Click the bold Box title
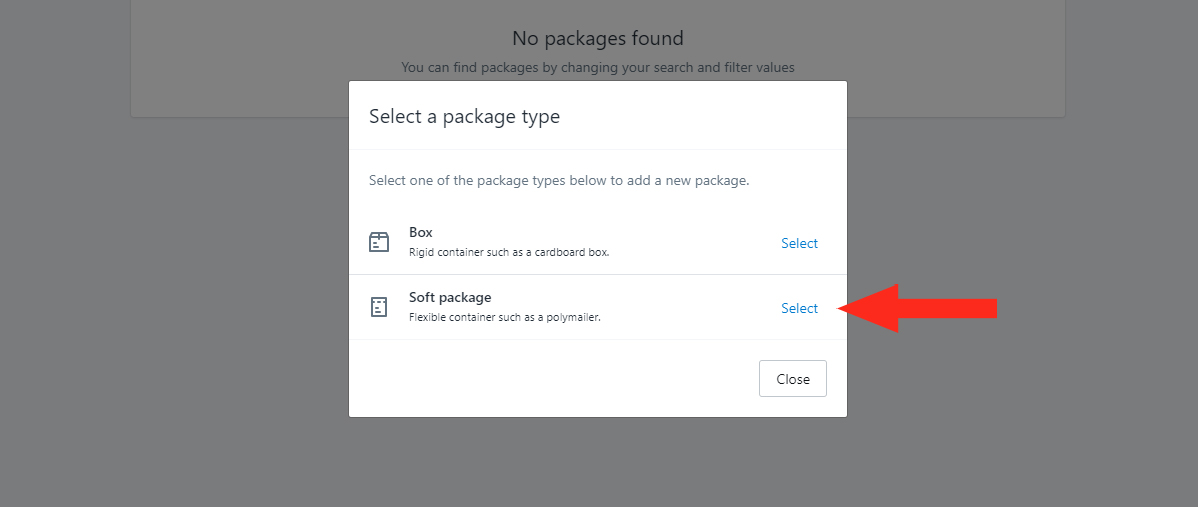1198x507 pixels. (x=421, y=232)
